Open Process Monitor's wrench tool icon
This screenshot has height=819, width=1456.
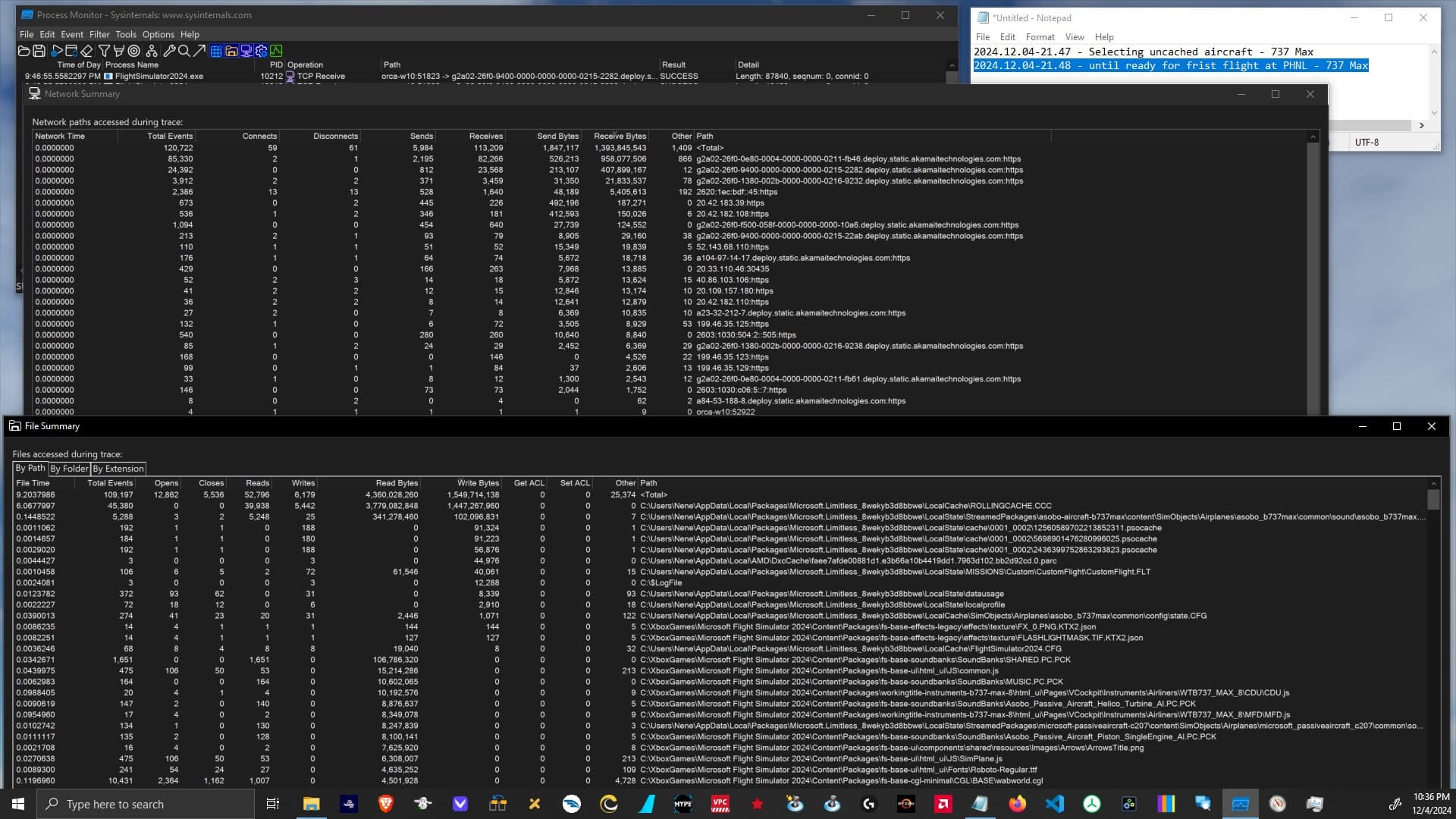(x=169, y=51)
